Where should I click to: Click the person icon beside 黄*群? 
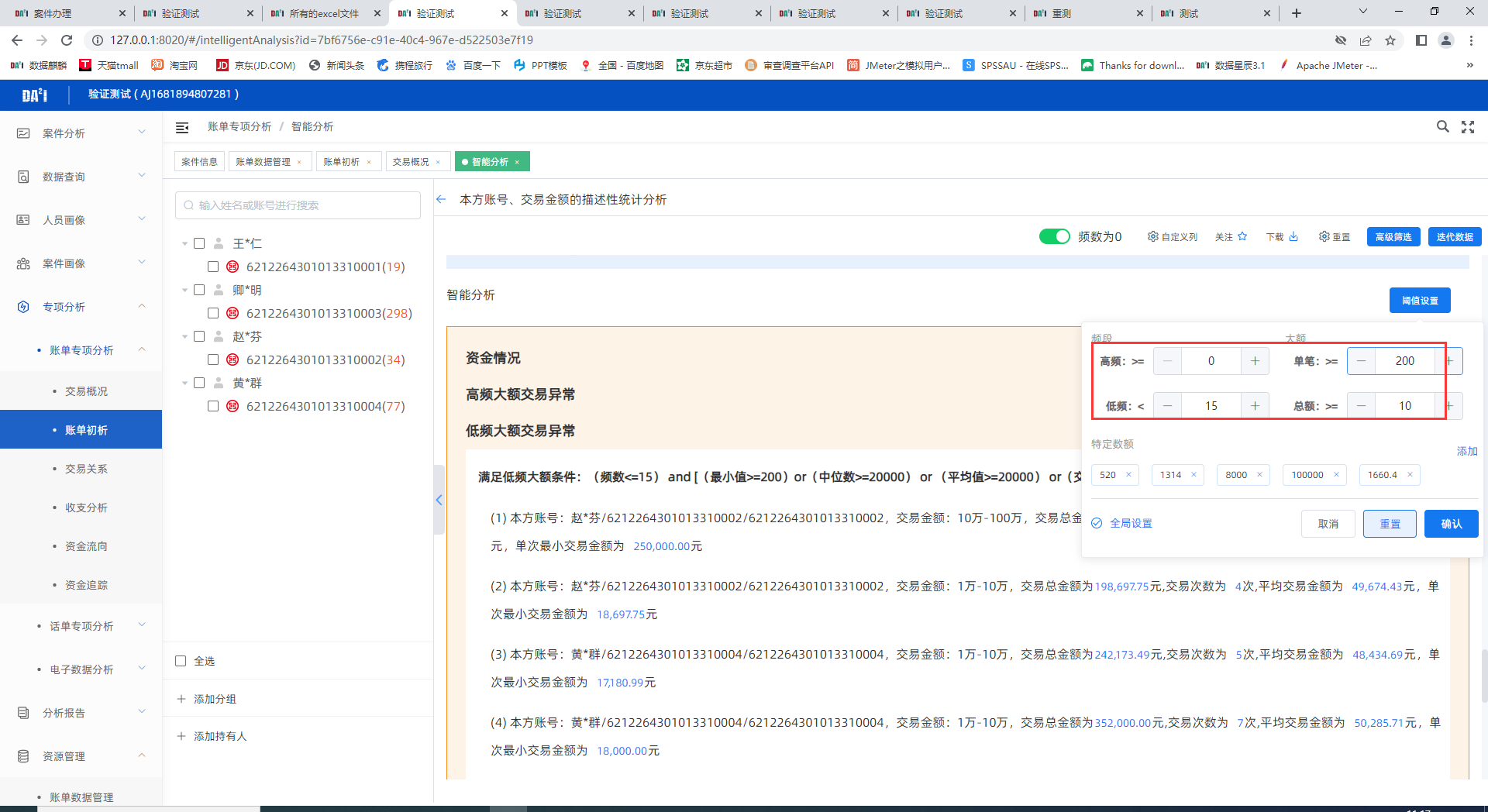(219, 383)
